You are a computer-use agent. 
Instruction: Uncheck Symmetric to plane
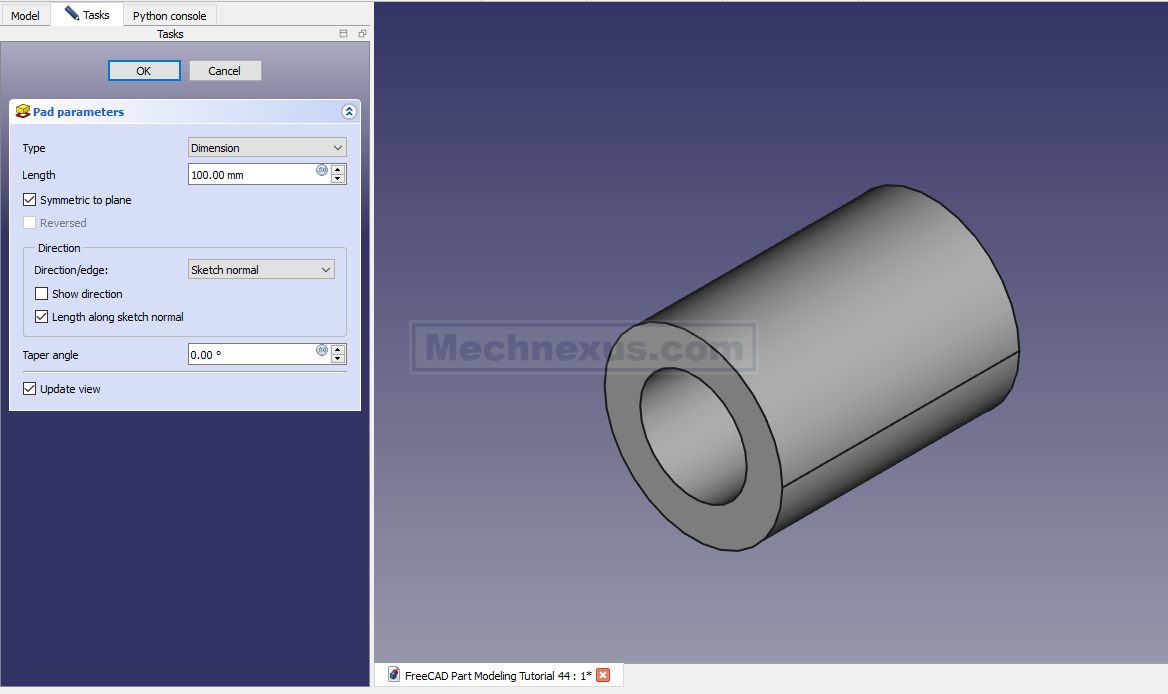30,200
